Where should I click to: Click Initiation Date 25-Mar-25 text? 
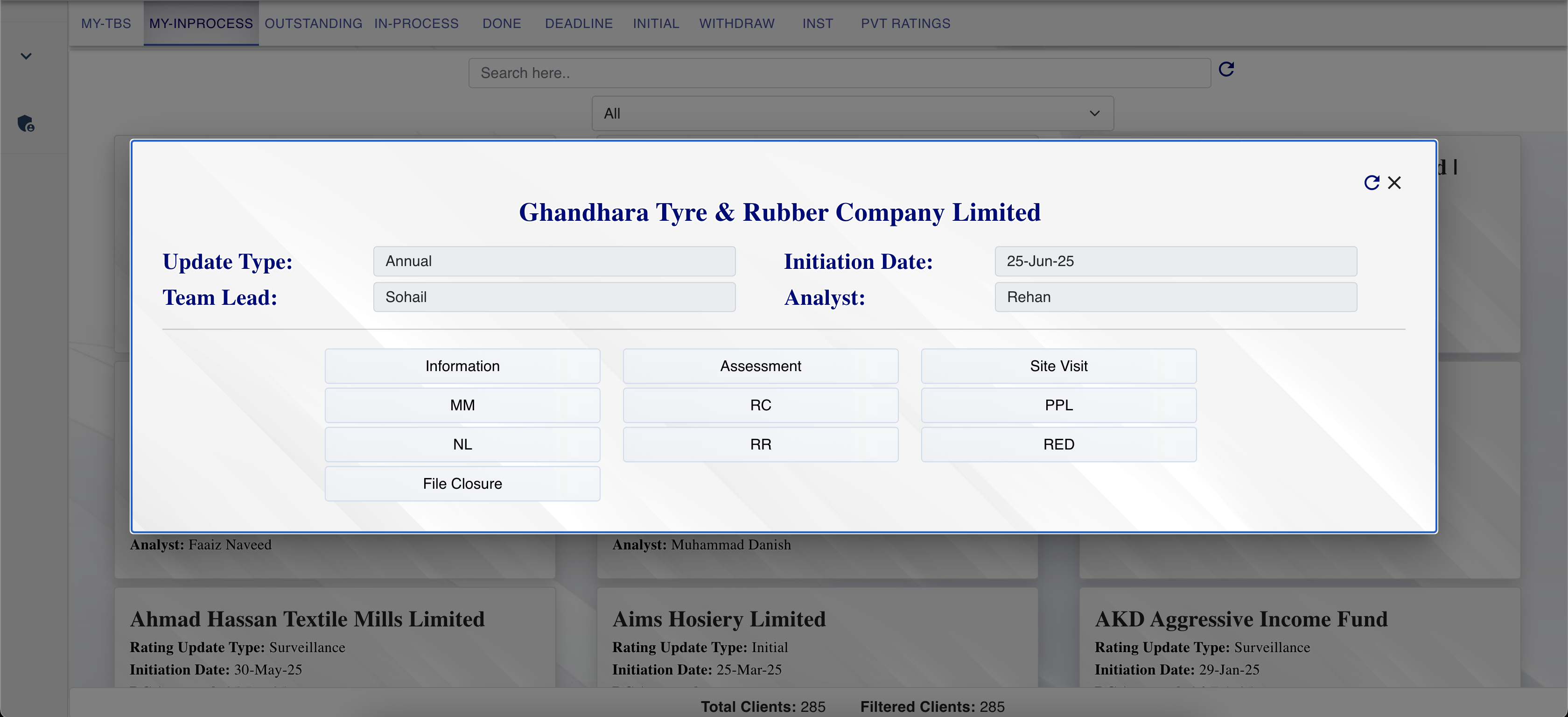pos(697,669)
